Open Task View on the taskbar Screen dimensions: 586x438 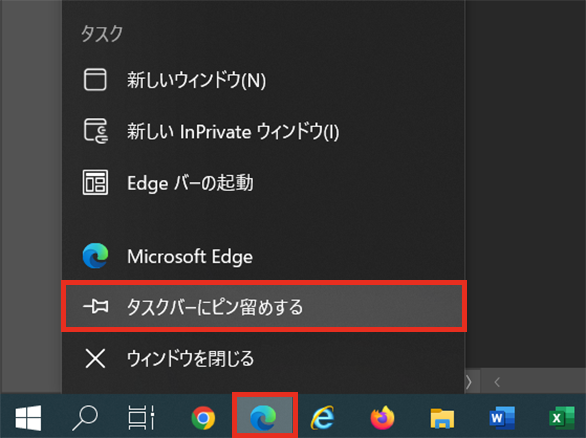[x=141, y=417]
